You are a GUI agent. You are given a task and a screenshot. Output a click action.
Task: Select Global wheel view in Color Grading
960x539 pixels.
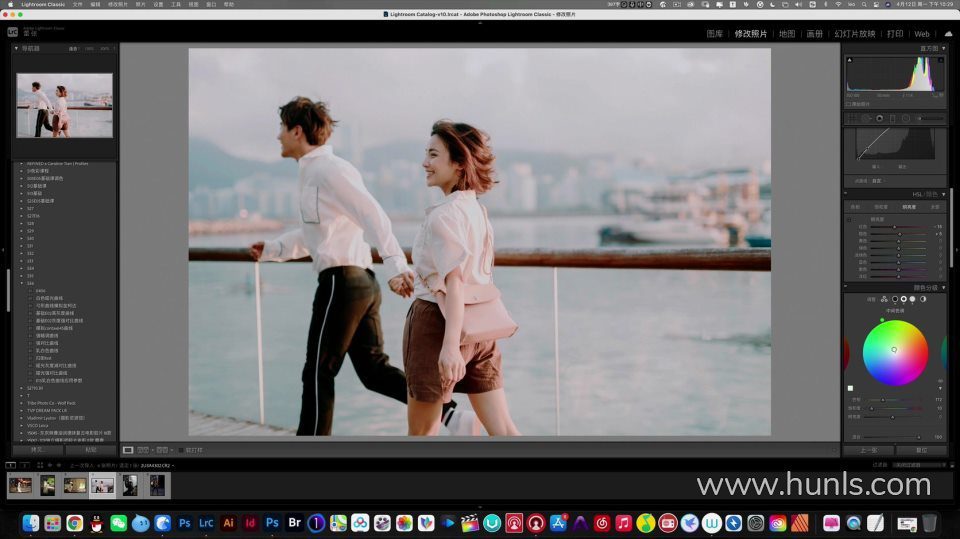pyautogui.click(x=923, y=300)
